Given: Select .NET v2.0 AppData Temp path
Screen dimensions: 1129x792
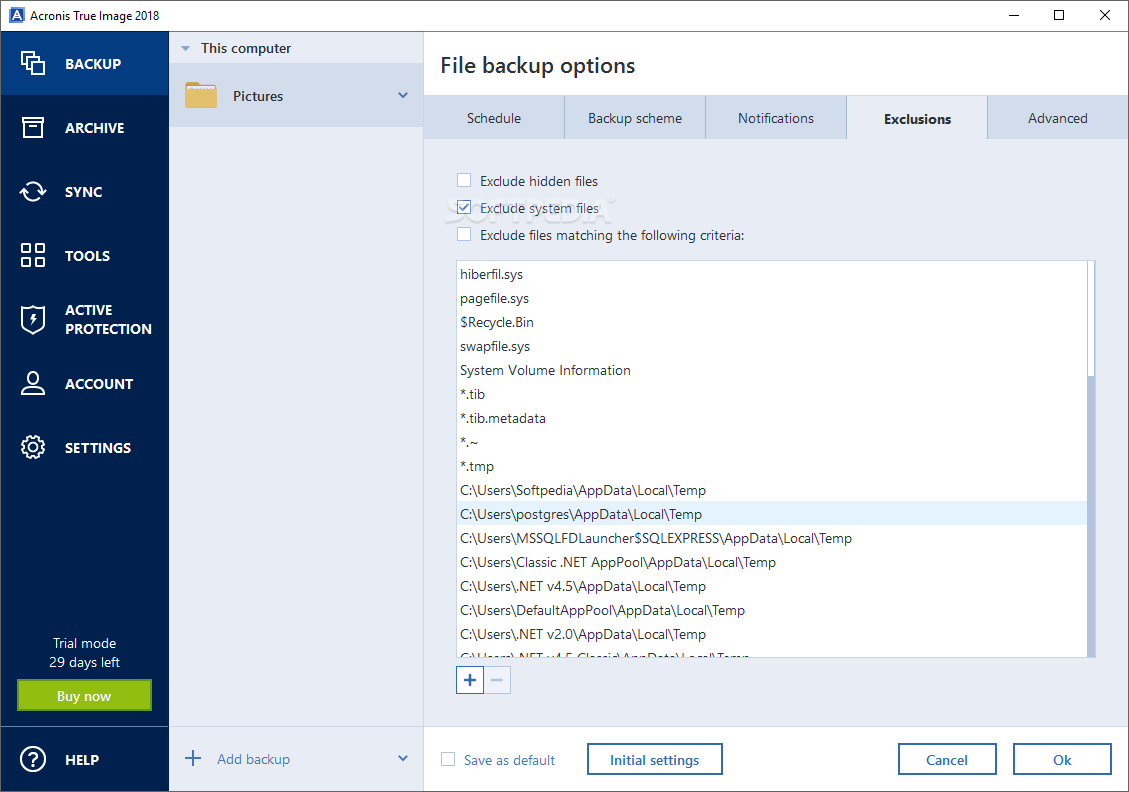Looking at the screenshot, I should pyautogui.click(x=771, y=634).
